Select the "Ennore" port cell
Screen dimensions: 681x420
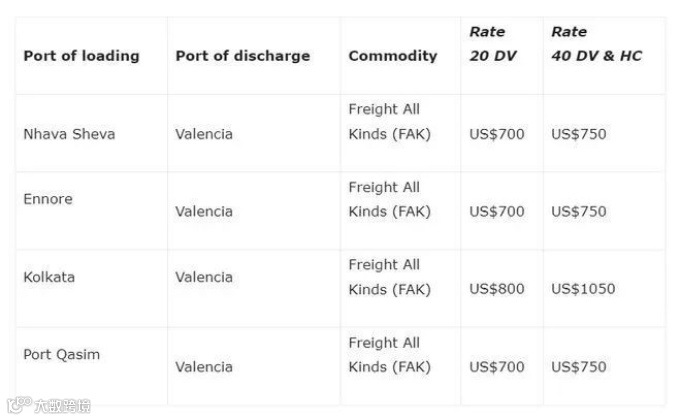tap(48, 199)
